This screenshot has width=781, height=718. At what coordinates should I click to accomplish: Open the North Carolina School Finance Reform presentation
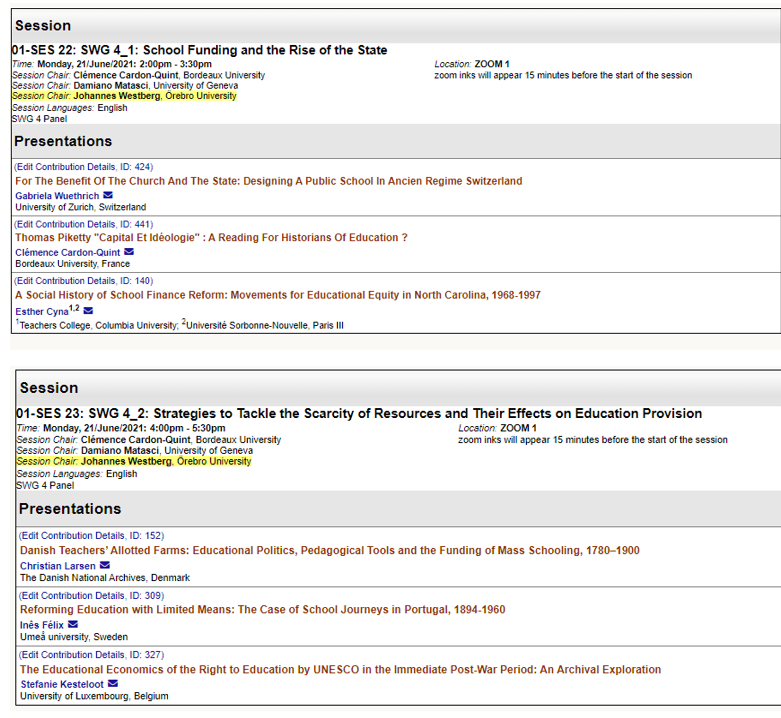click(x=277, y=295)
